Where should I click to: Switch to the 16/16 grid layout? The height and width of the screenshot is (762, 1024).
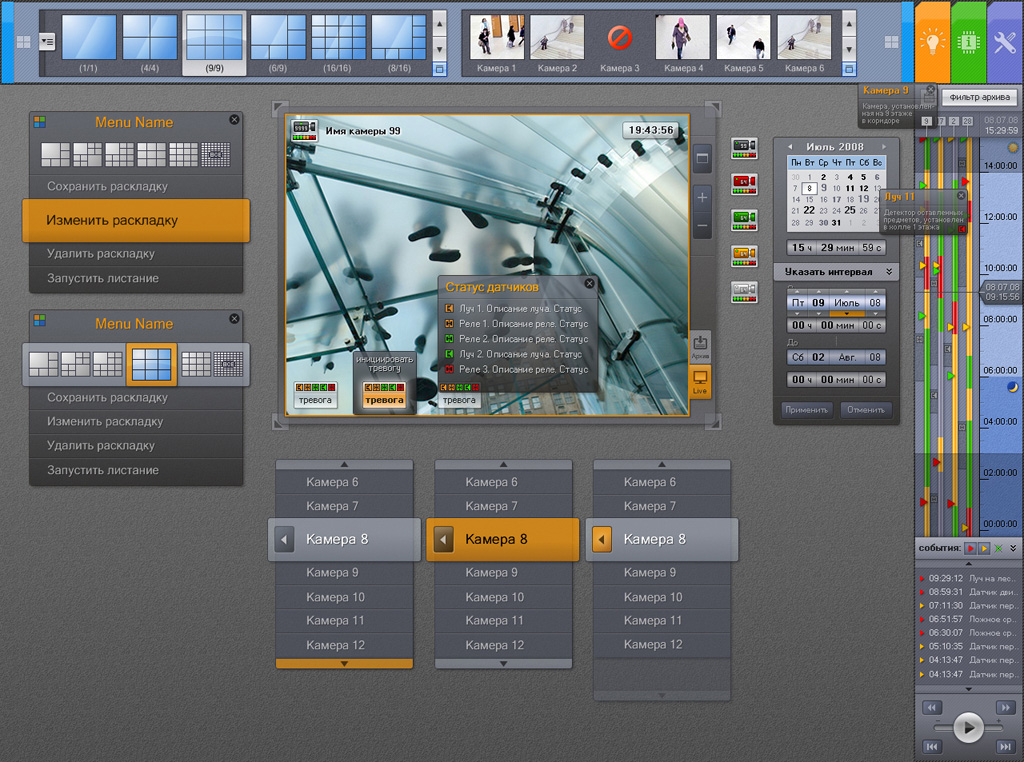coord(338,39)
